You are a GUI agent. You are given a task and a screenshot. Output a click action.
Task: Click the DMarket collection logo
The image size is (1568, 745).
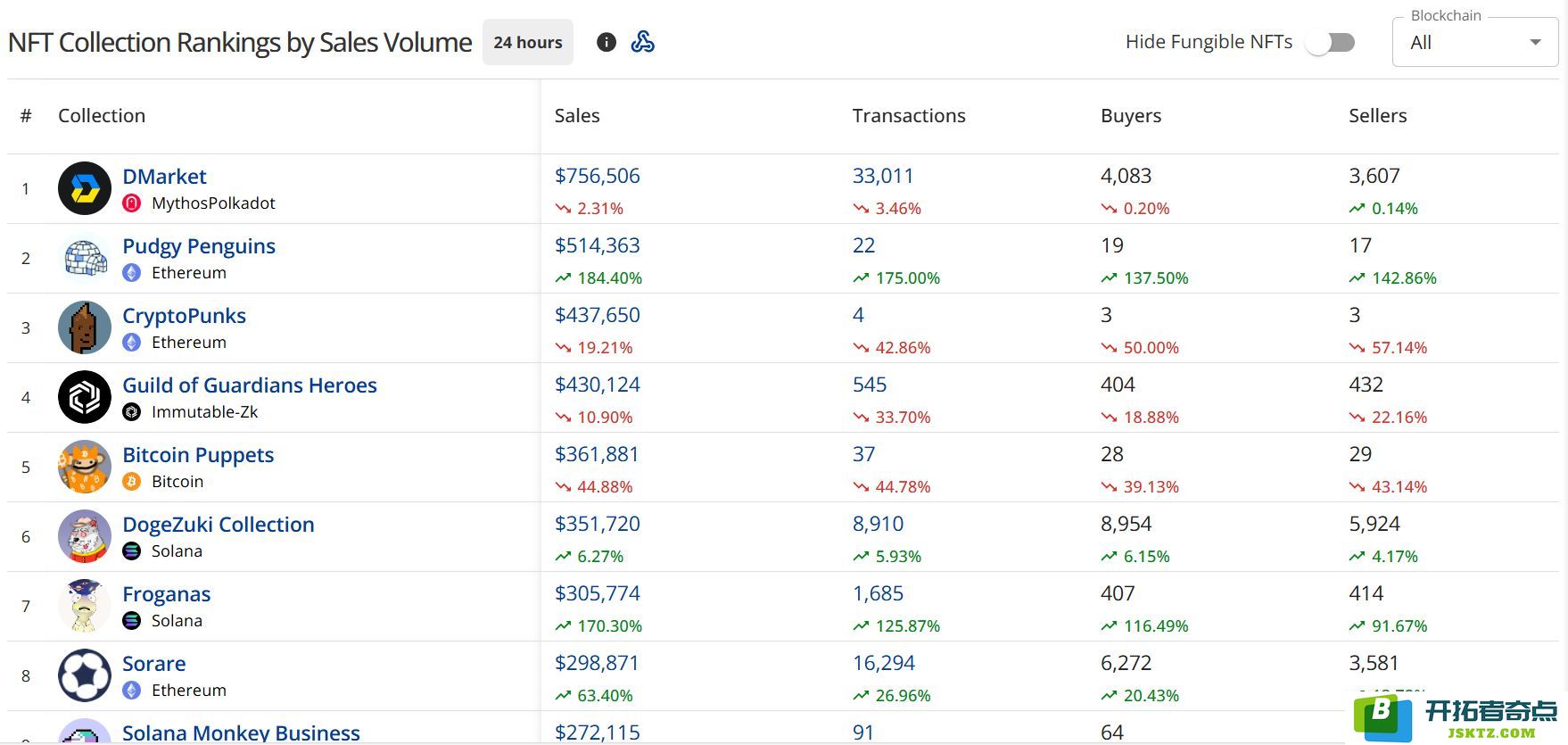point(85,188)
